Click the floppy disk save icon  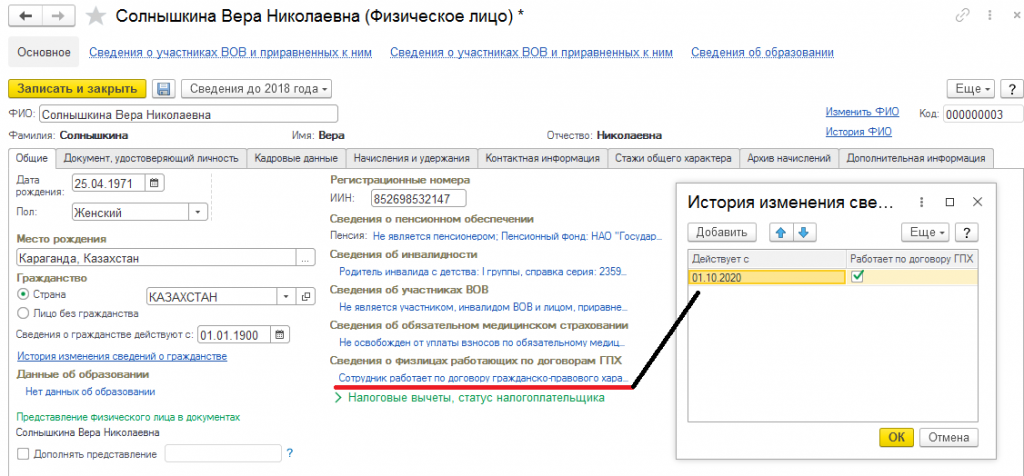click(164, 89)
